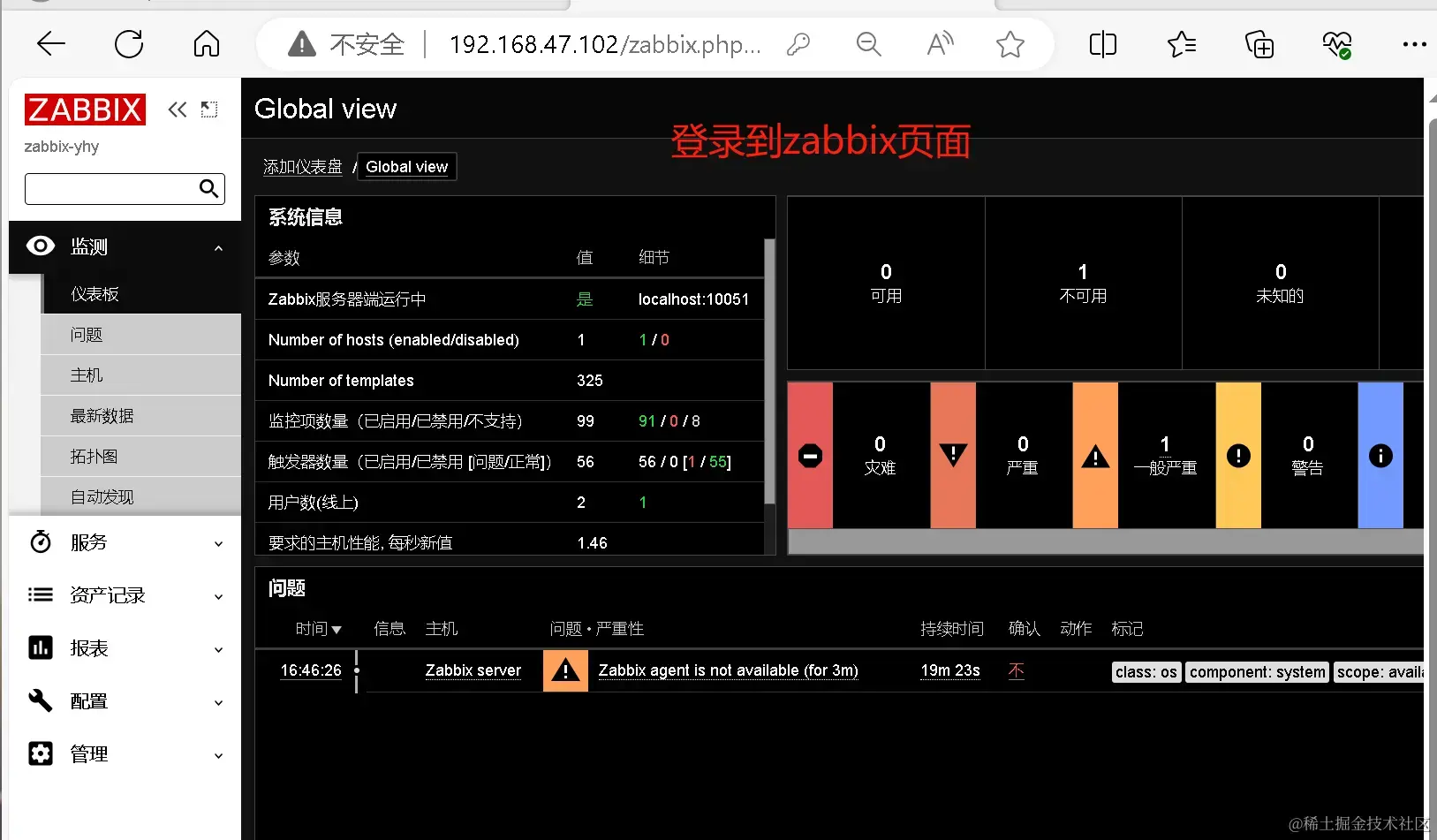Click the orange warning icon in the problem row
The width and height of the screenshot is (1437, 840).
565,671
